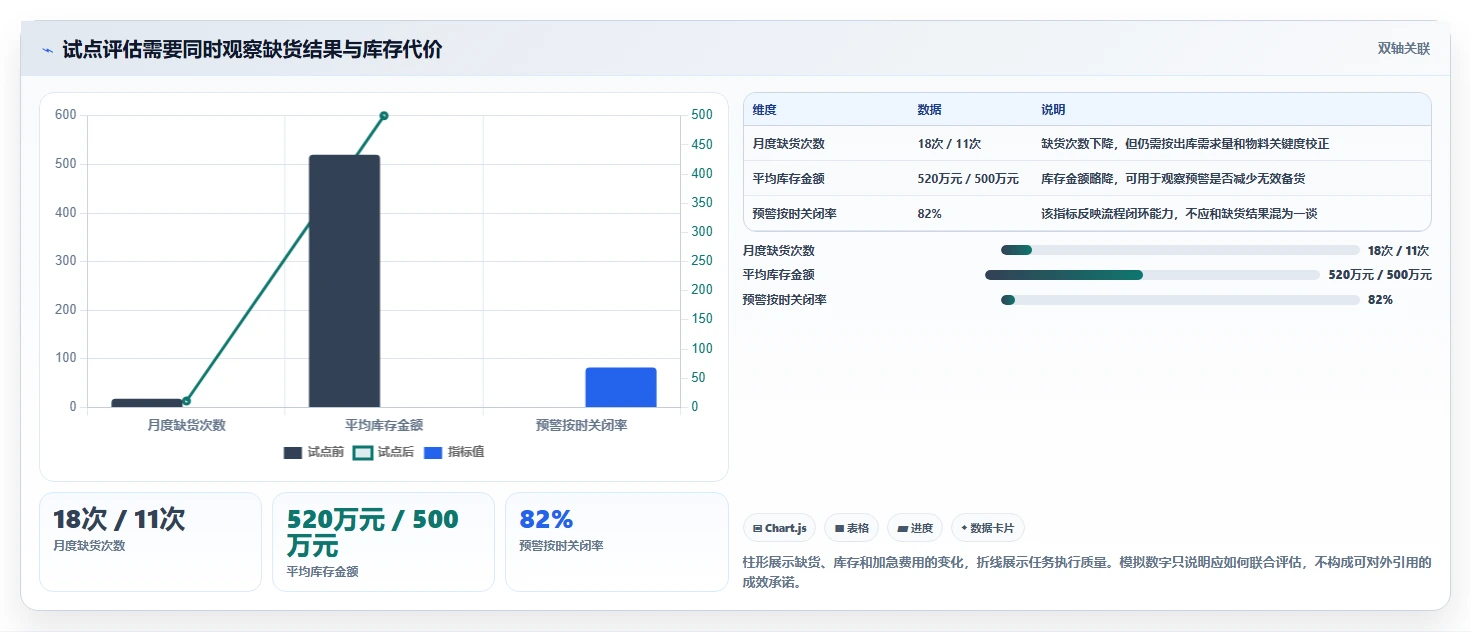The height and width of the screenshot is (632, 1471).
Task: Click the 平均库存金额 cell in the table
Action: pyautogui.click(x=789, y=179)
